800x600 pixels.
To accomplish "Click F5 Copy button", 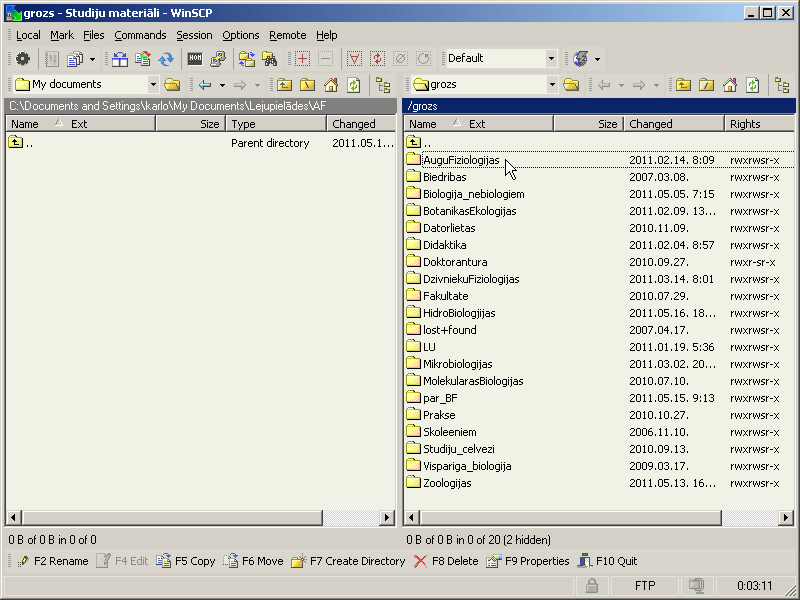I will point(186,561).
